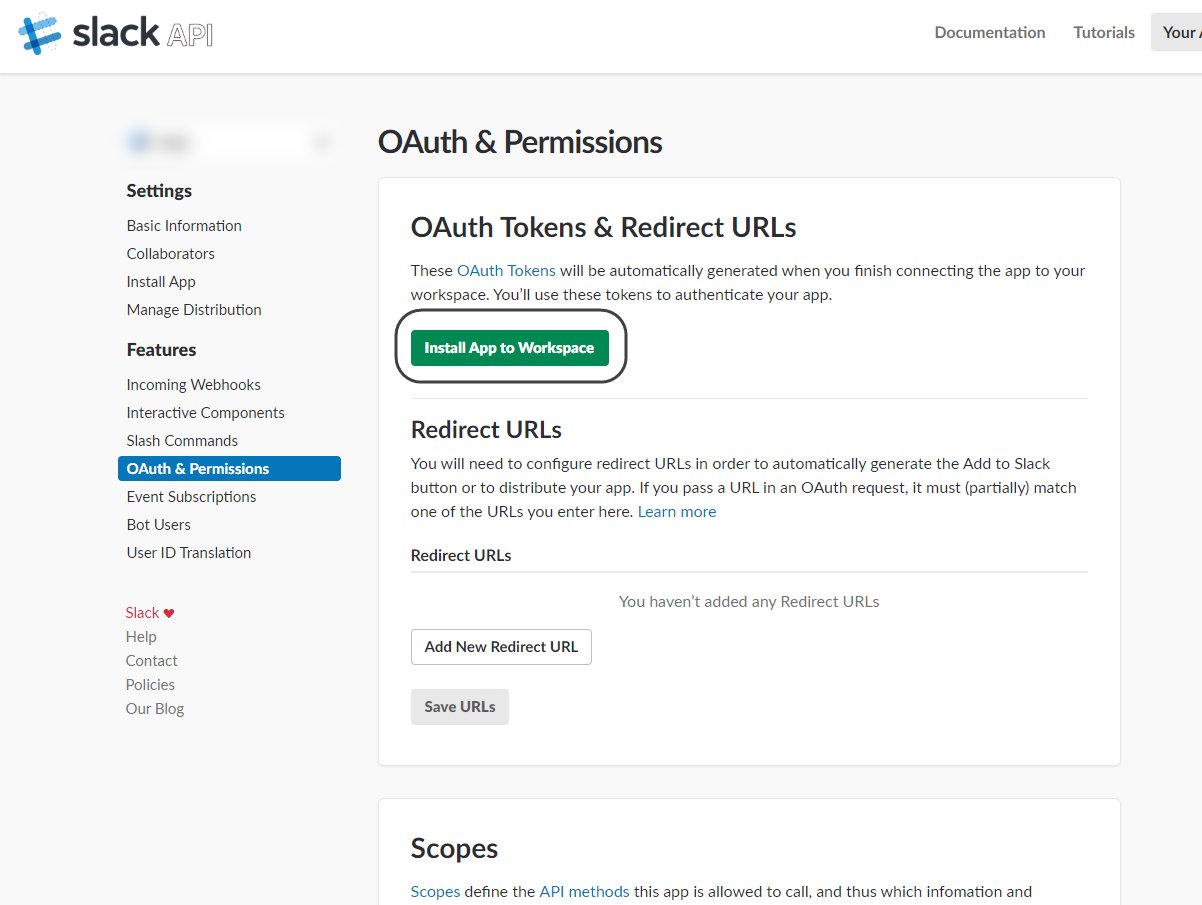Open User ID Translation page

pyautogui.click(x=189, y=553)
